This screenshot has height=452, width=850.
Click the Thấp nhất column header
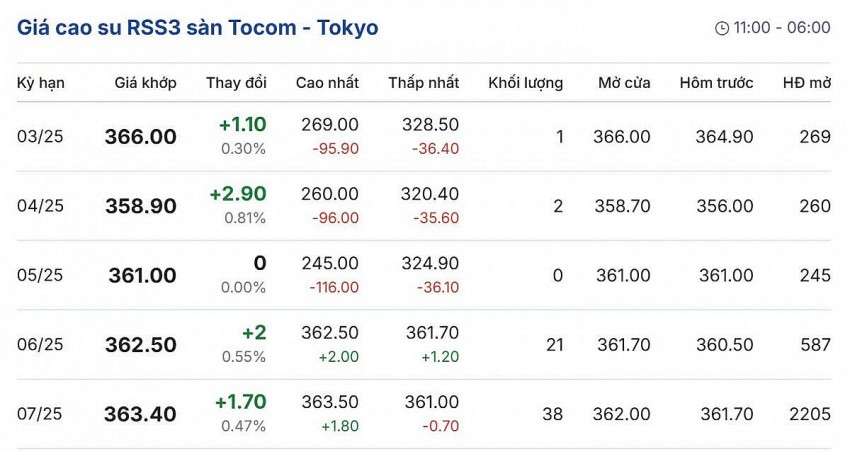click(424, 83)
